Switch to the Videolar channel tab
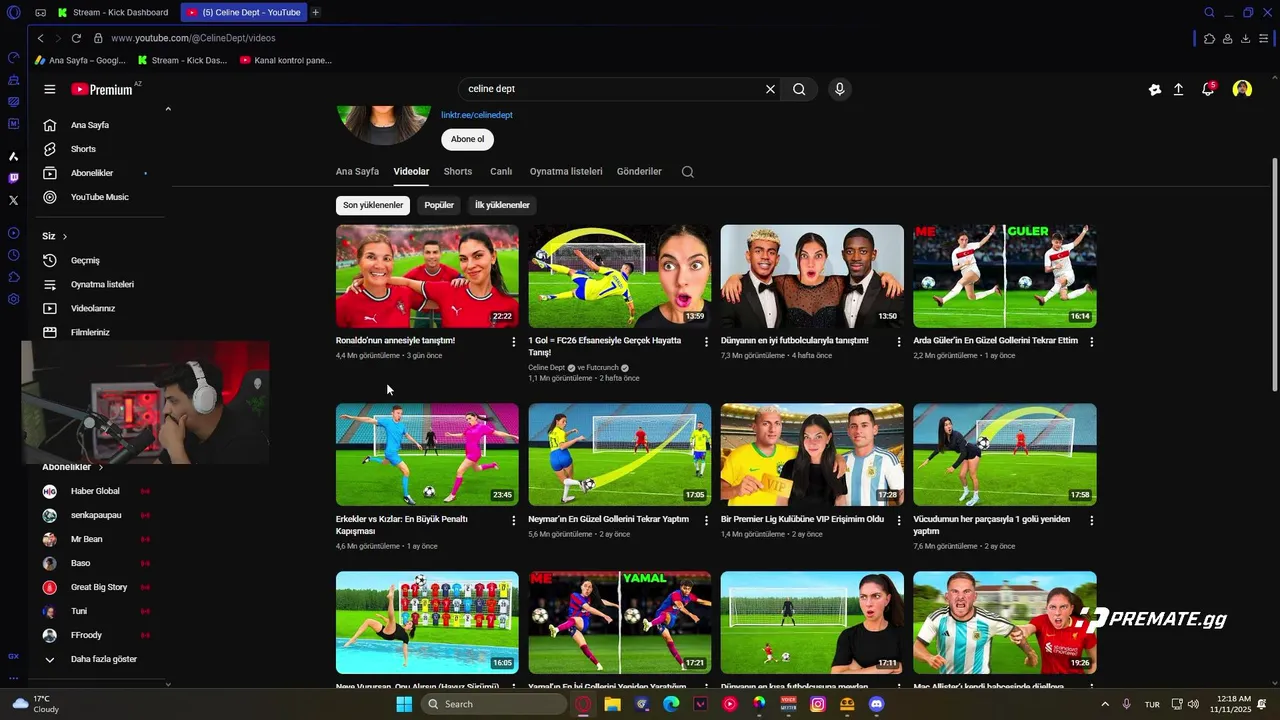 [x=411, y=172]
